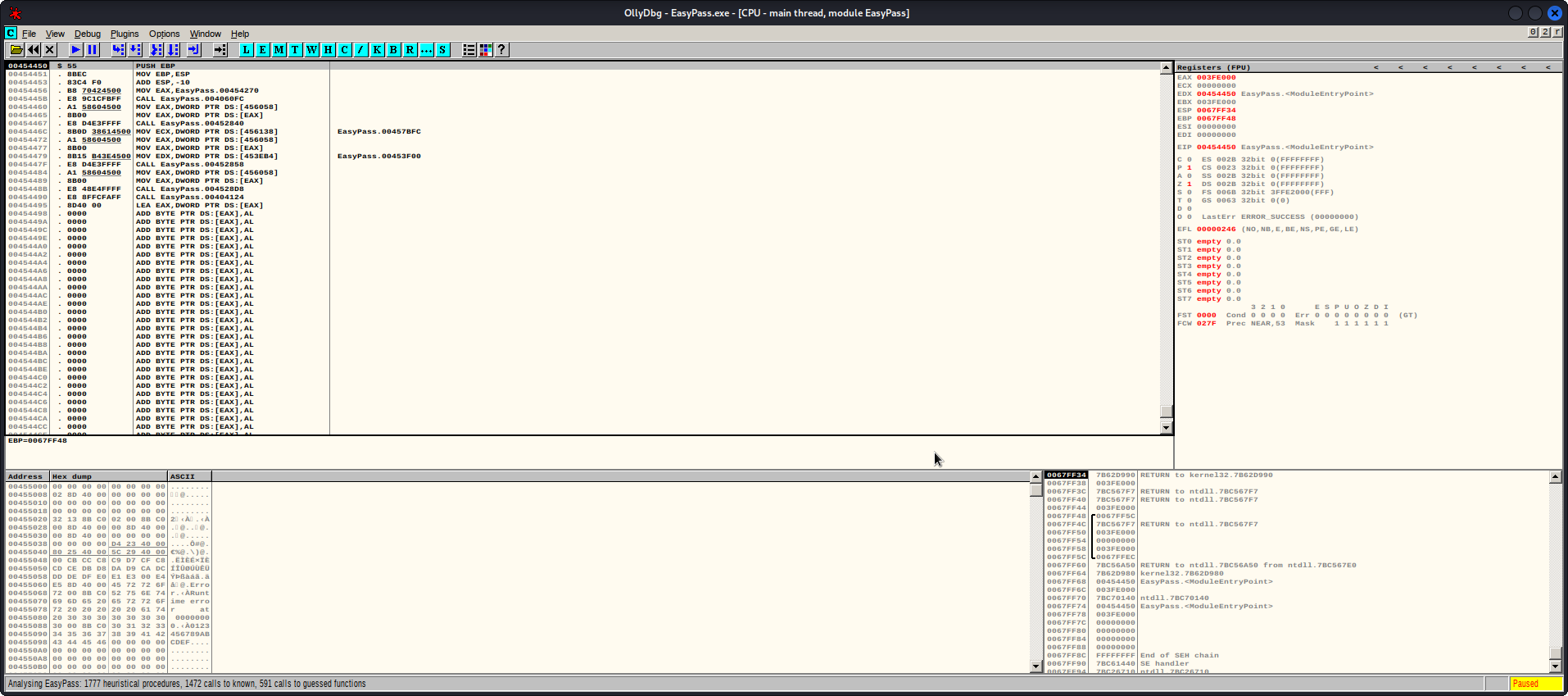Screen dimensions: 1568x696
Task: Show Handles window with H button
Action: point(329,50)
